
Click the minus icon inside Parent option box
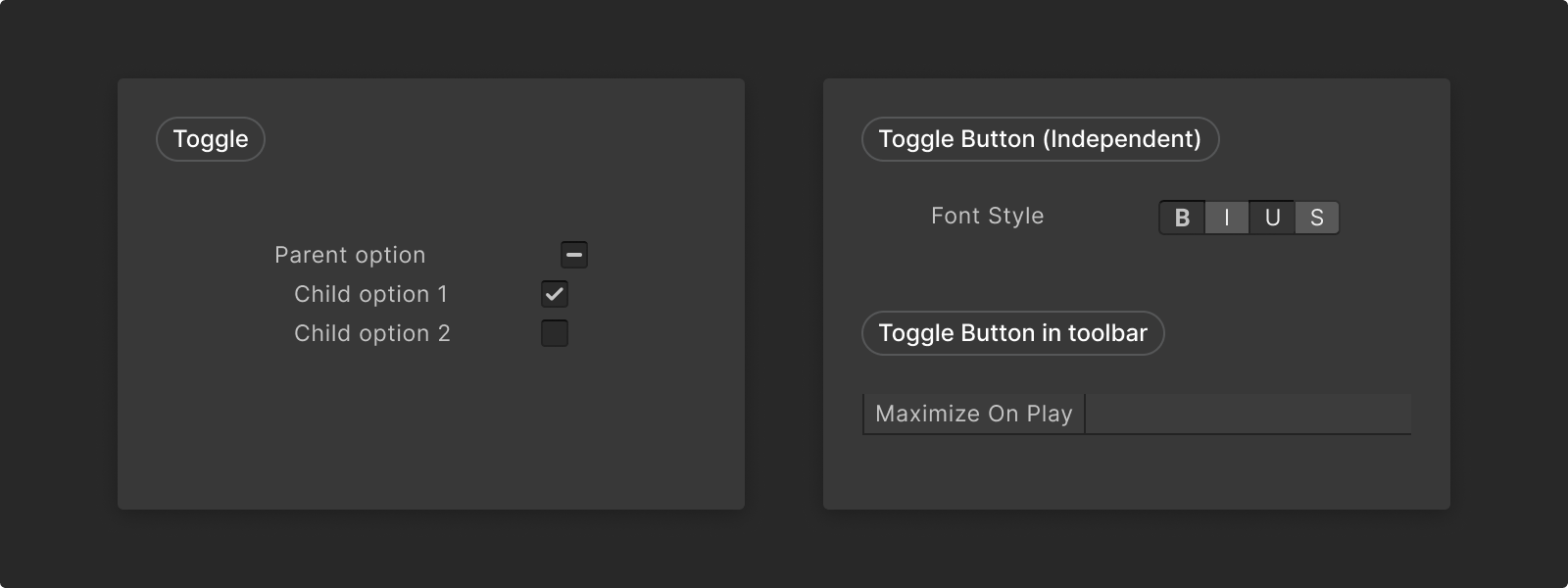point(574,255)
